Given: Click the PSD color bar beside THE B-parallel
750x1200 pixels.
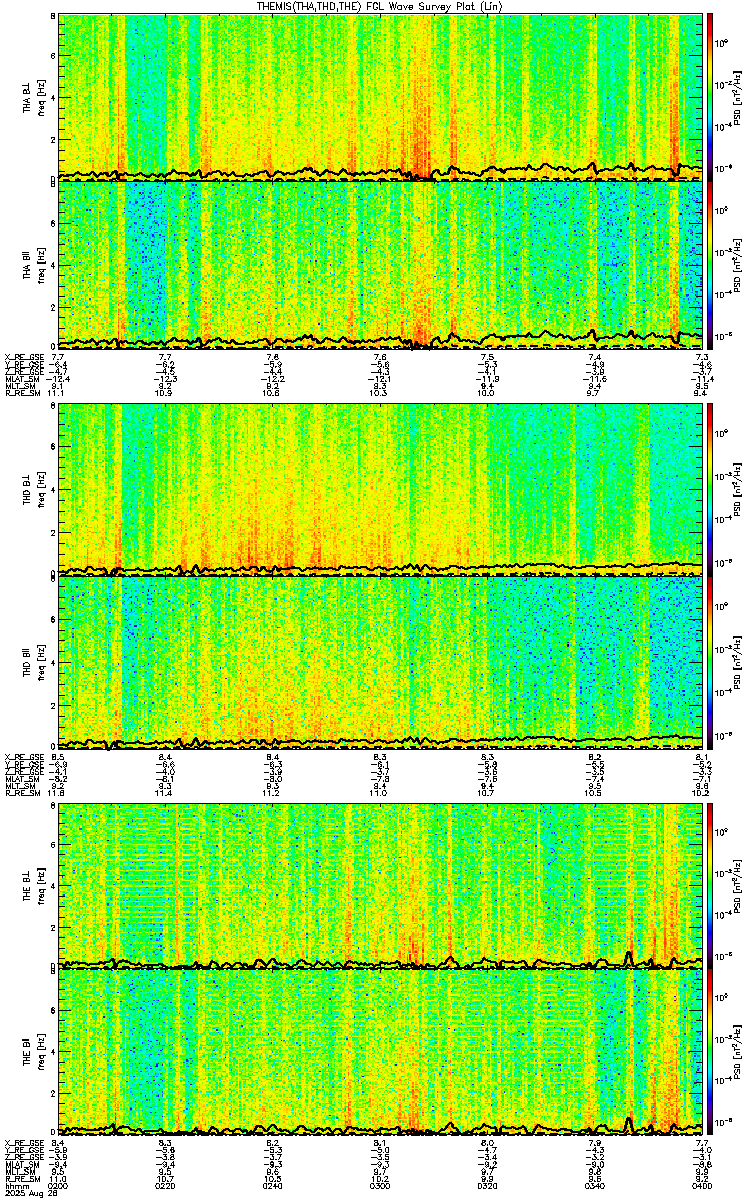Looking at the screenshot, I should [711, 1051].
